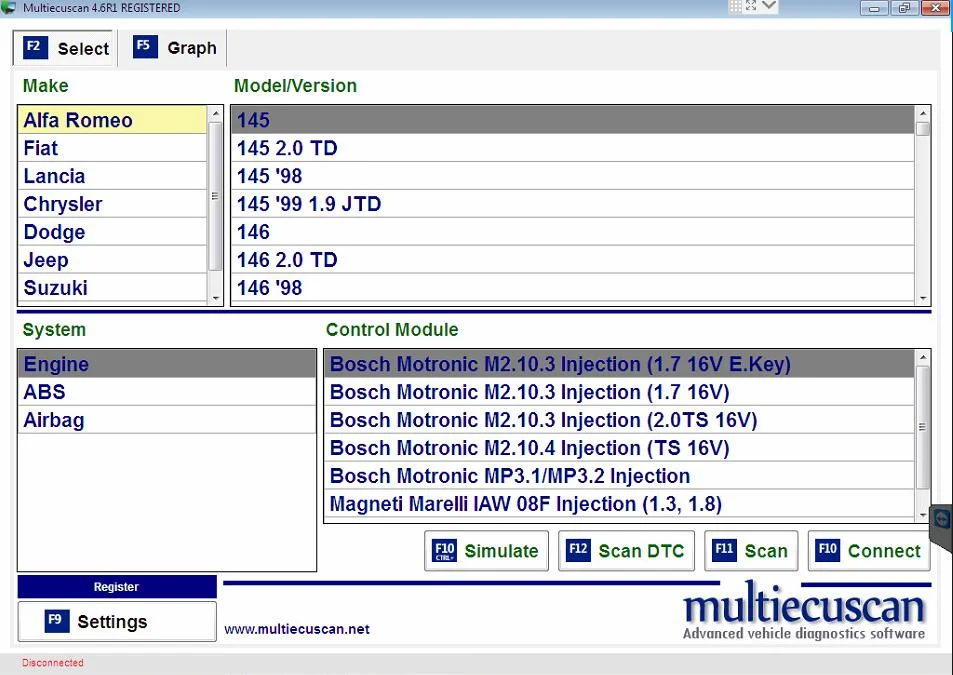Select model 145 2.0 TD

click(x=573, y=148)
